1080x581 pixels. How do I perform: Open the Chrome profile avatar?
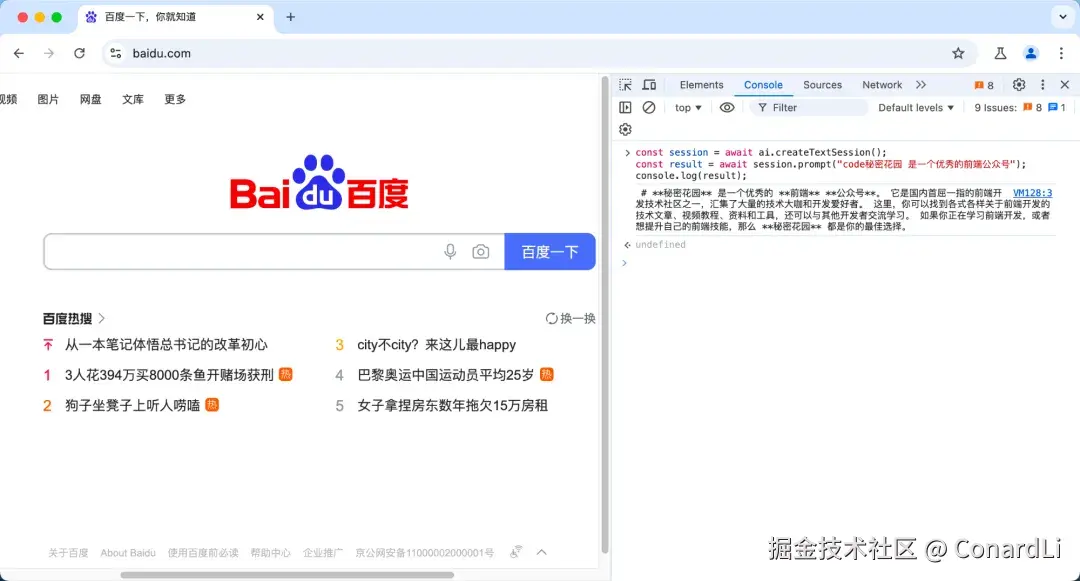click(1030, 53)
